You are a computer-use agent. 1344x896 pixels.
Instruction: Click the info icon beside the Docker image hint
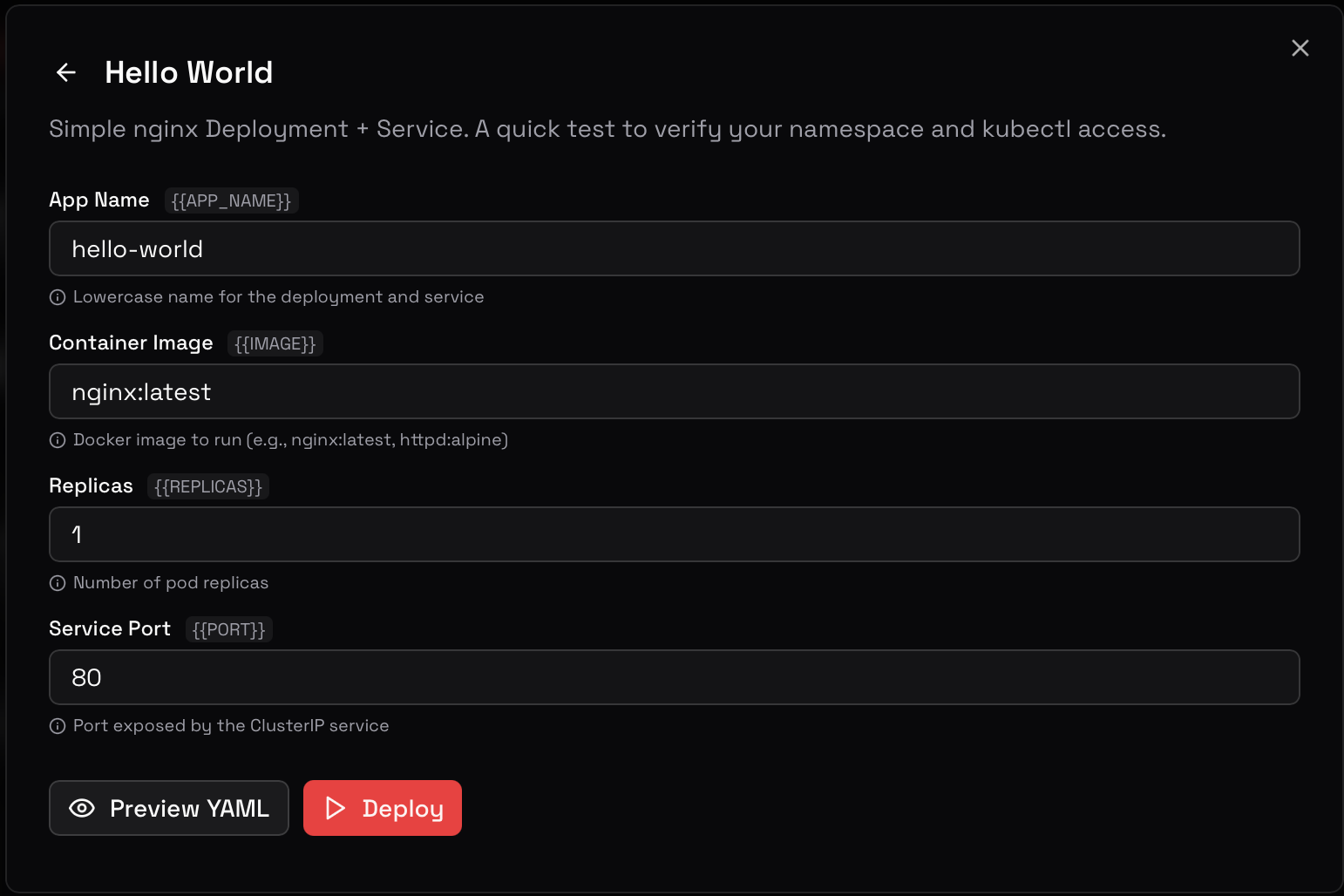click(x=58, y=440)
